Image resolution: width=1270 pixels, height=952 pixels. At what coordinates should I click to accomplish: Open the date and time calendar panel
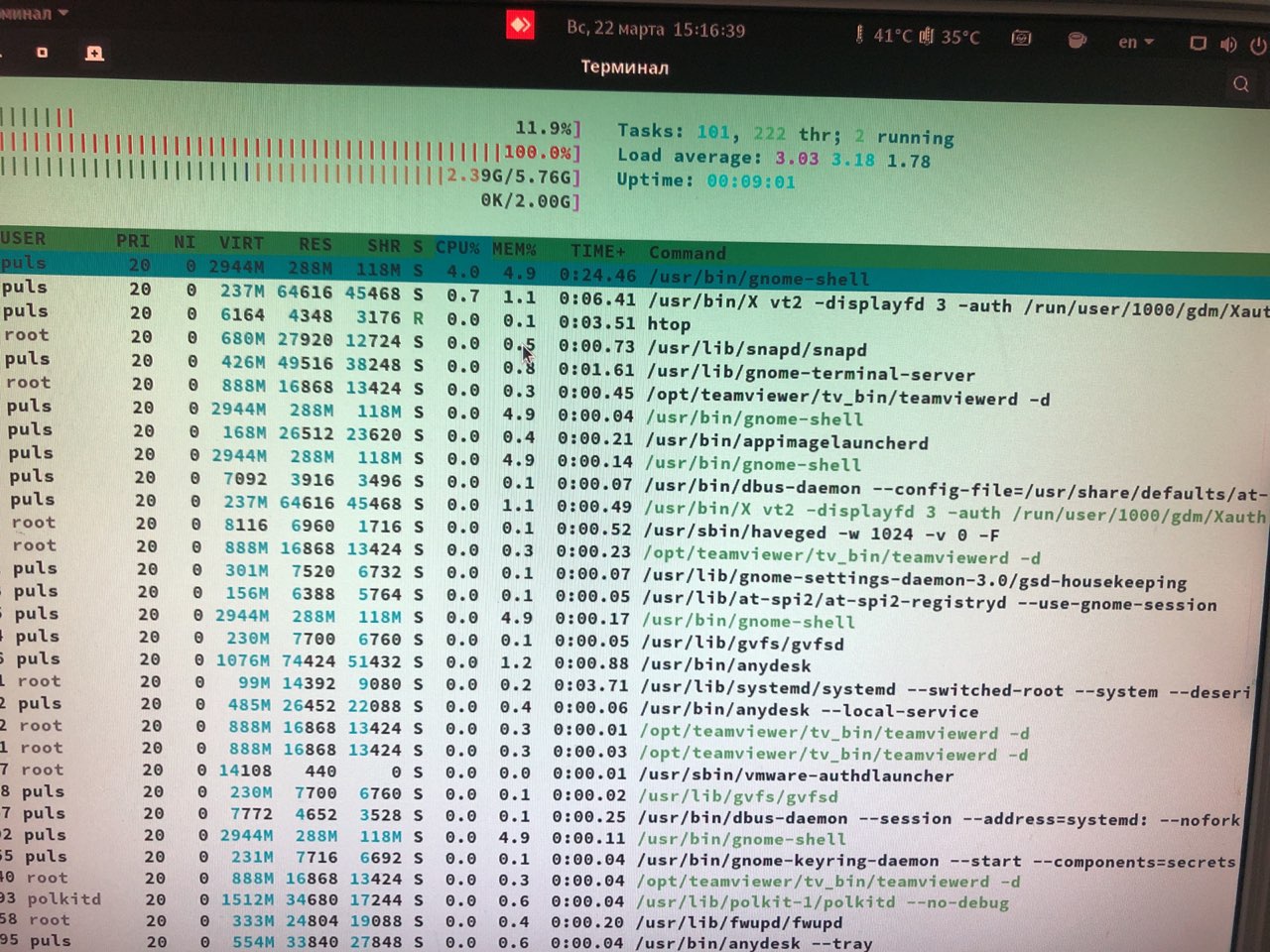[x=656, y=29]
